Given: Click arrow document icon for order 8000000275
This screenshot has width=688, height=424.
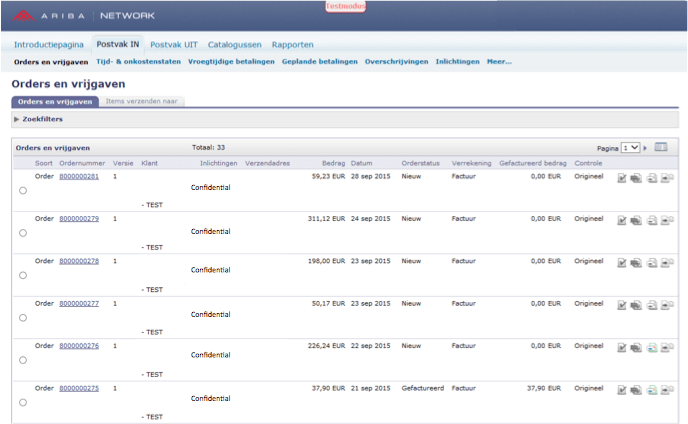Looking at the screenshot, I should click(x=667, y=390).
